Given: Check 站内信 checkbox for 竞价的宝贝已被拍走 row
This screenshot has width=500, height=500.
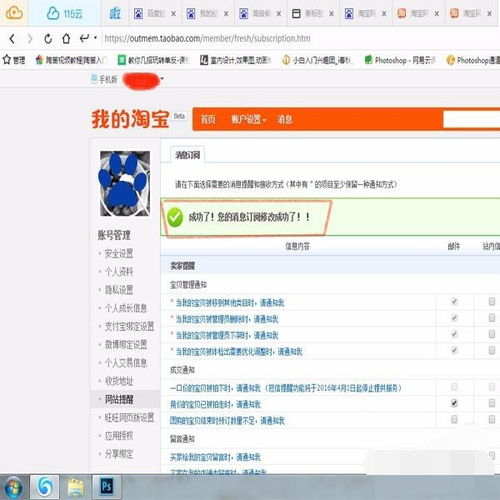Looking at the screenshot, I should [492, 403].
